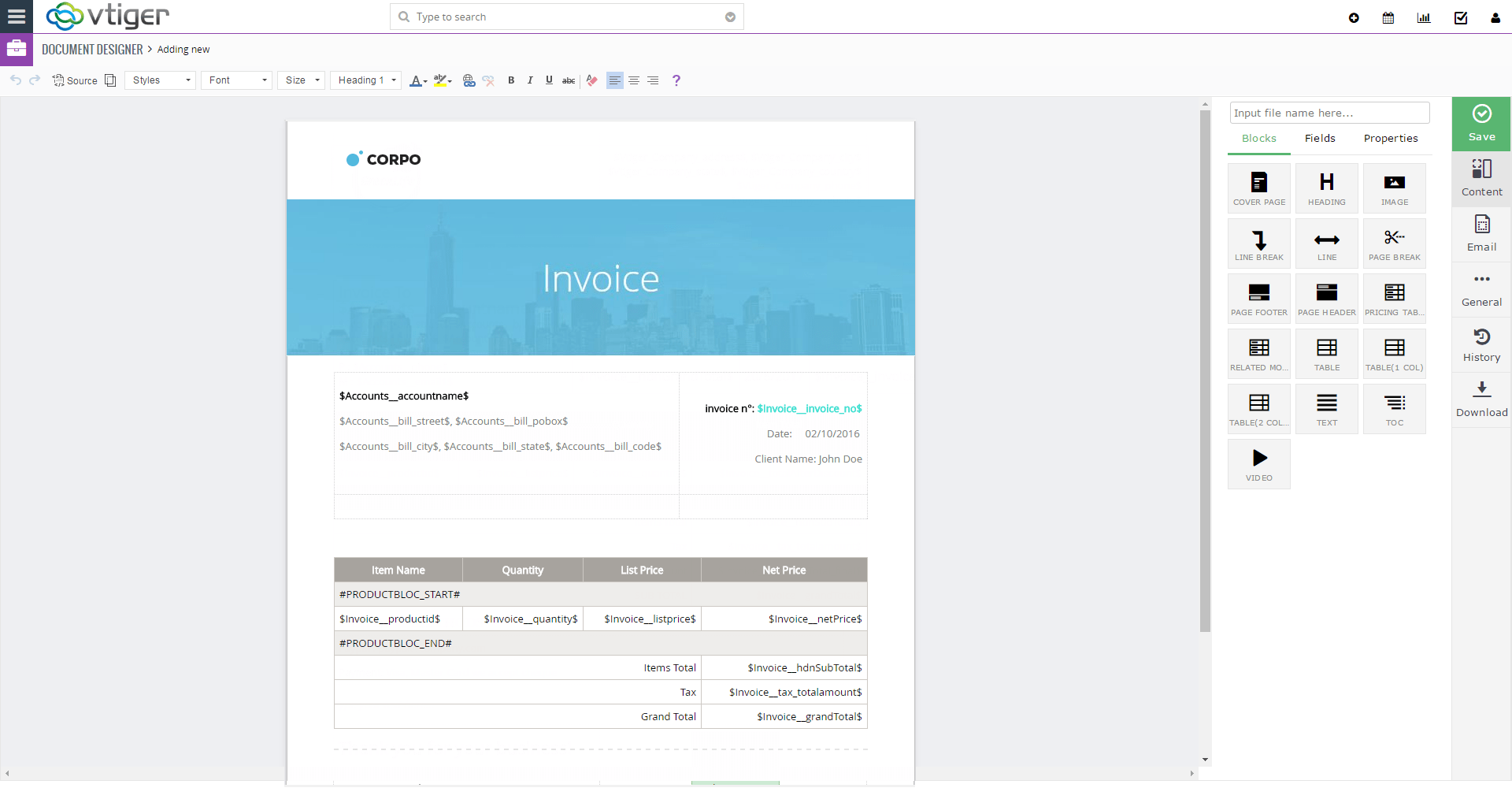Screen dimensions: 1512x799
Task: Toggle bold formatting in the toolbar
Action: click(510, 80)
